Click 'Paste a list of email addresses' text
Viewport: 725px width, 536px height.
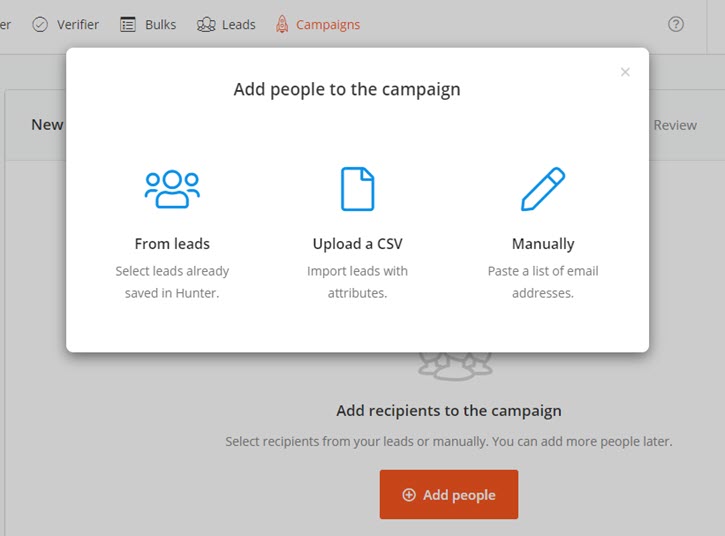point(543,282)
